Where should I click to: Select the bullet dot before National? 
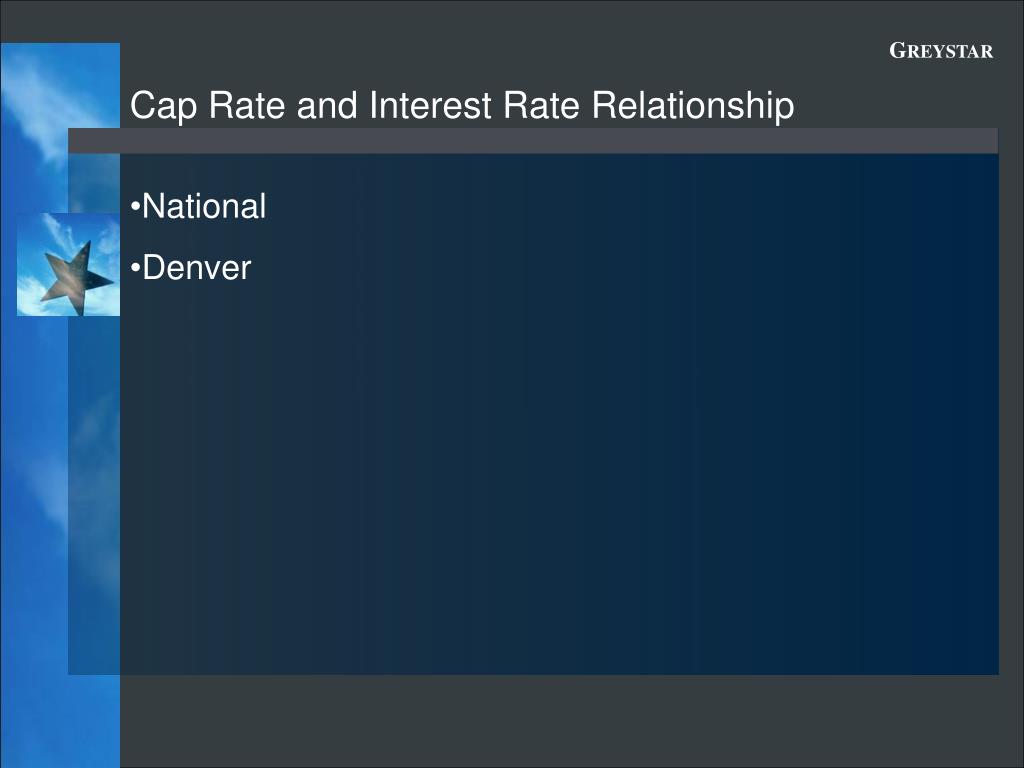click(135, 207)
